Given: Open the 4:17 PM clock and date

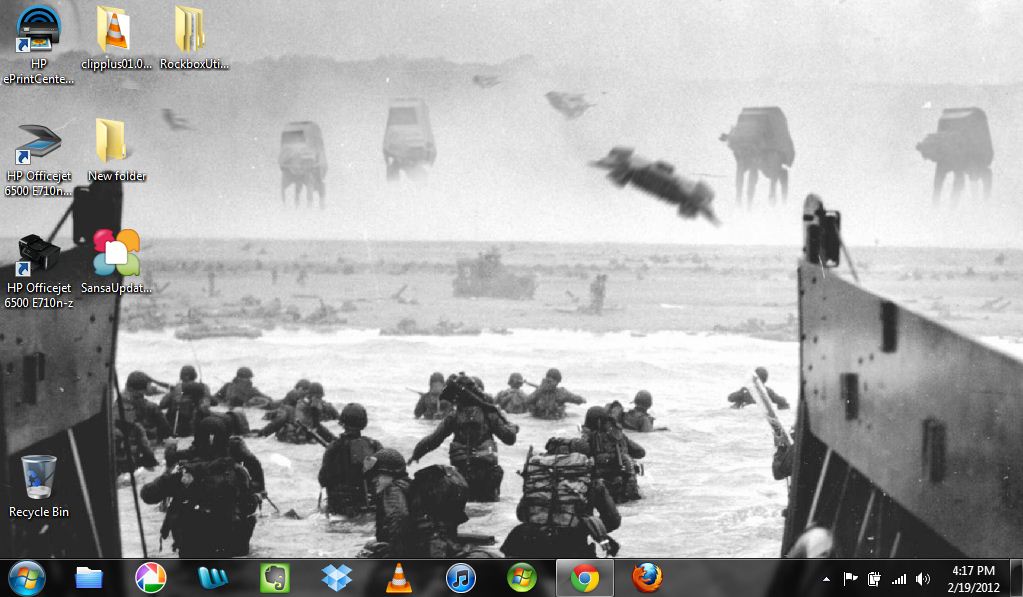Looking at the screenshot, I should point(973,579).
